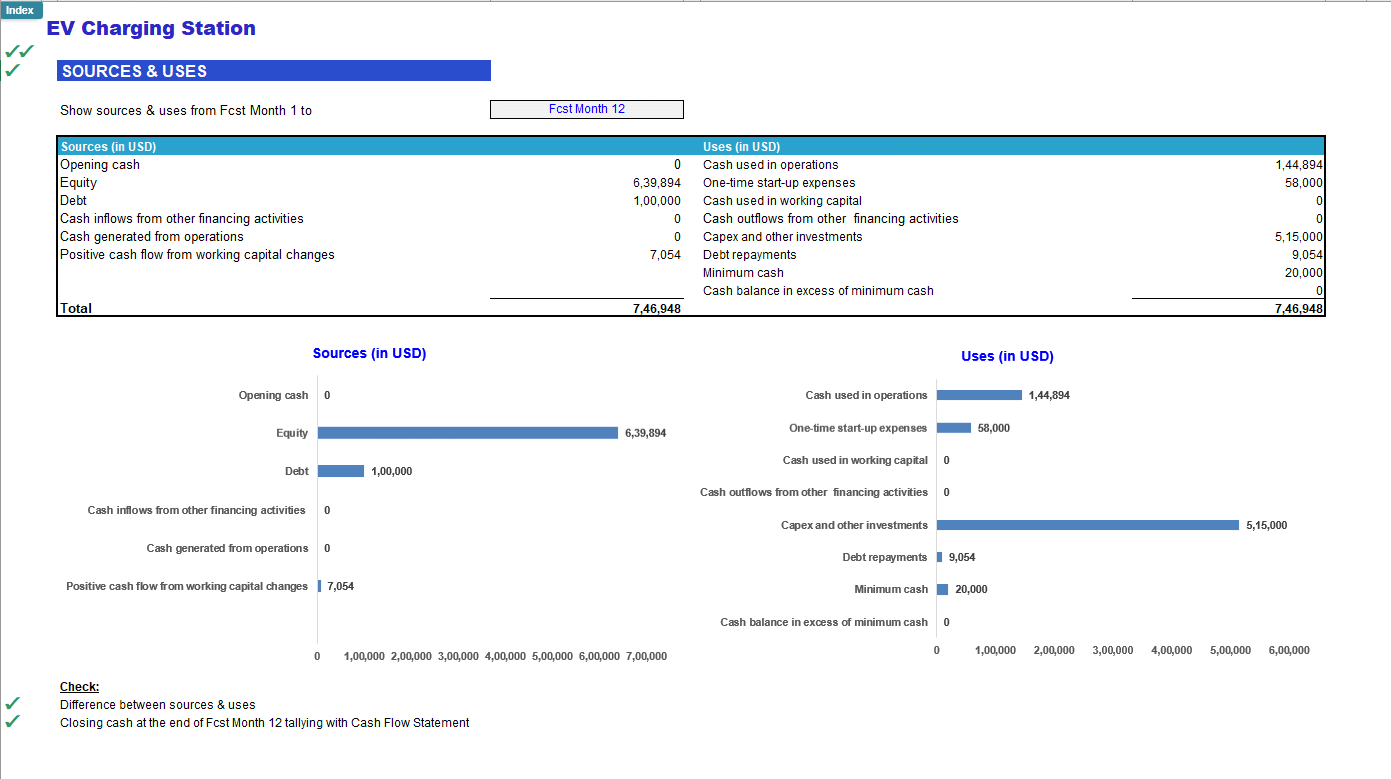
Task: Click the Sources (in USD) chart title
Action: point(369,353)
